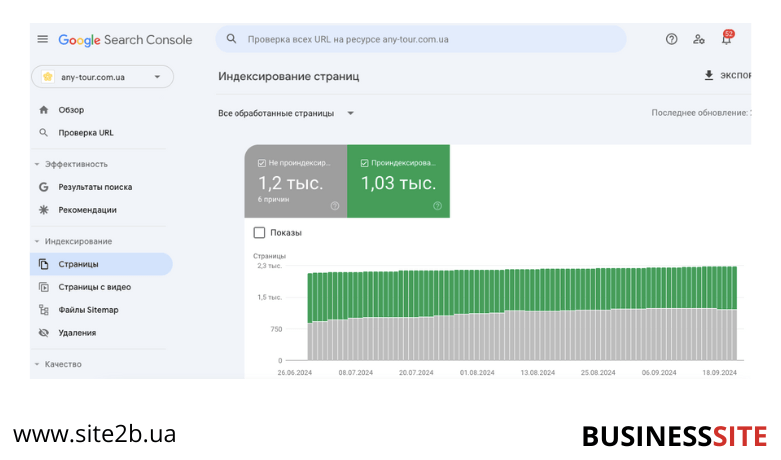
Task: Open users and permissions settings icon
Action: click(699, 39)
